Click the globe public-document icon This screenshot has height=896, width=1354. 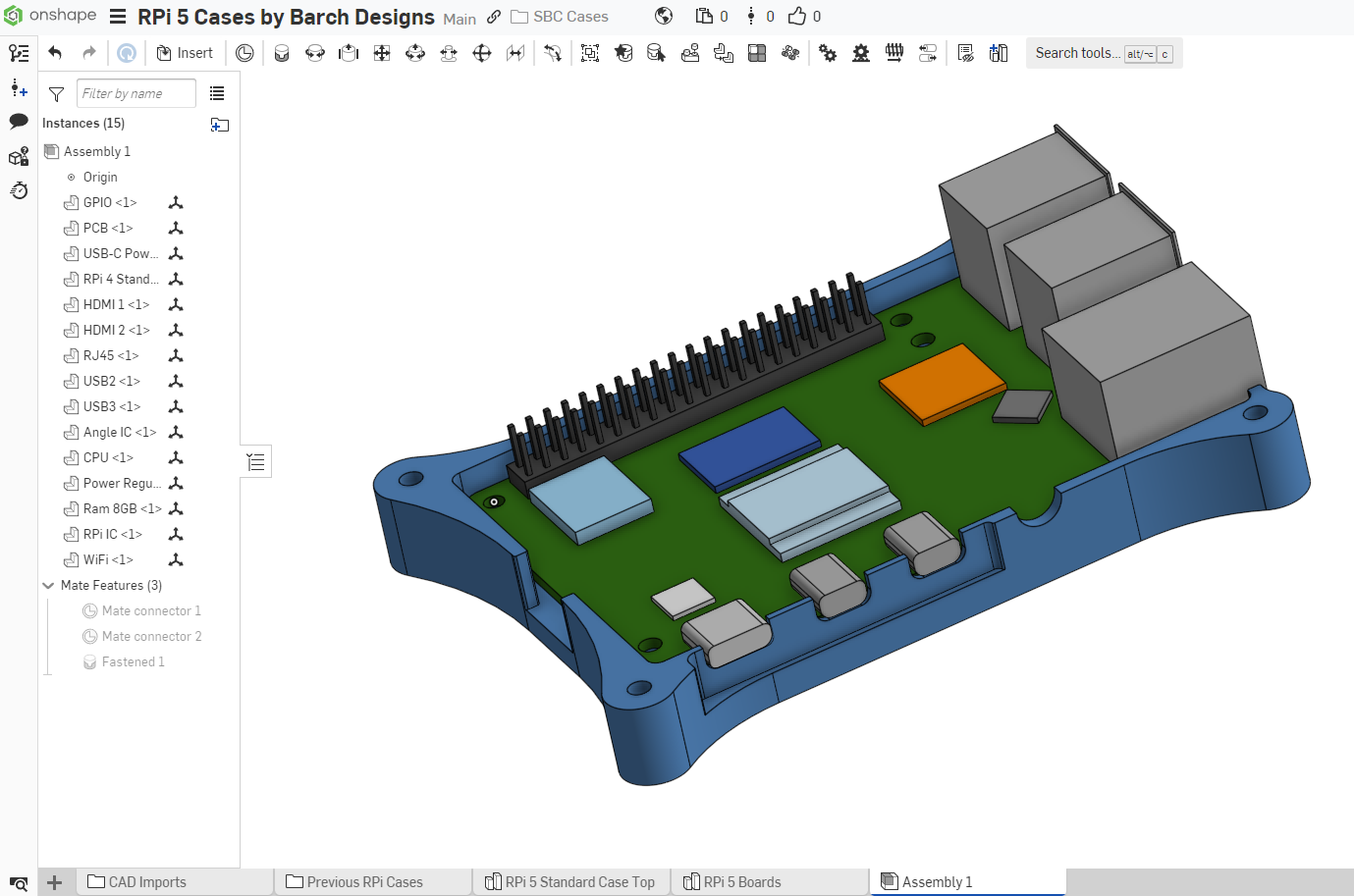click(x=664, y=16)
